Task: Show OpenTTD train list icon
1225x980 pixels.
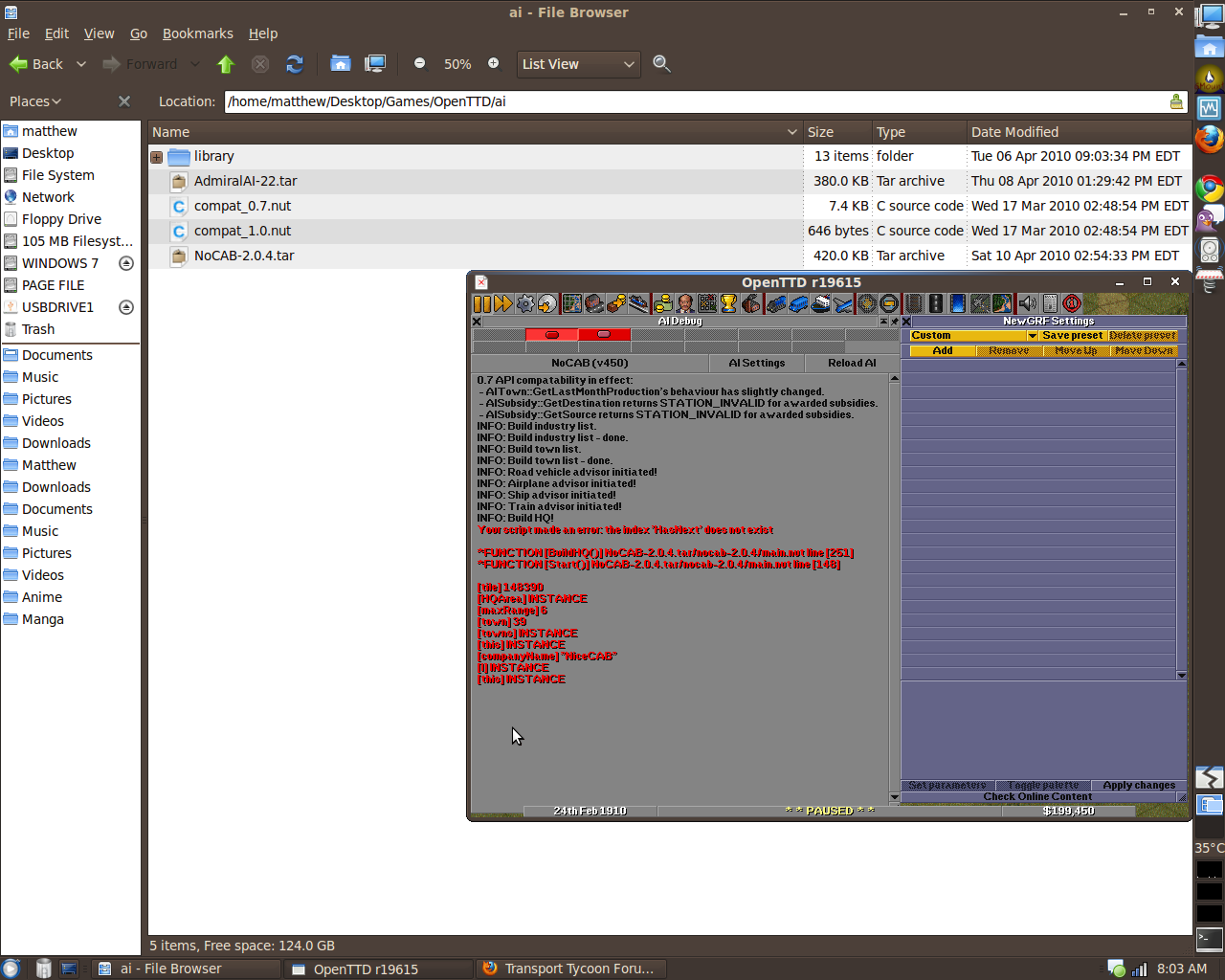Action: coord(776,303)
